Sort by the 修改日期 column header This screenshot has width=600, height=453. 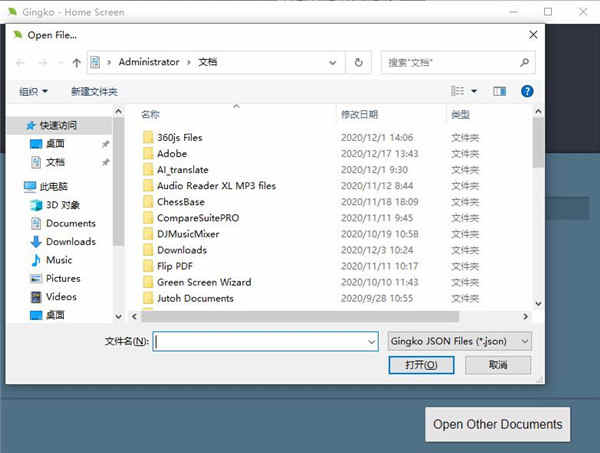click(359, 114)
